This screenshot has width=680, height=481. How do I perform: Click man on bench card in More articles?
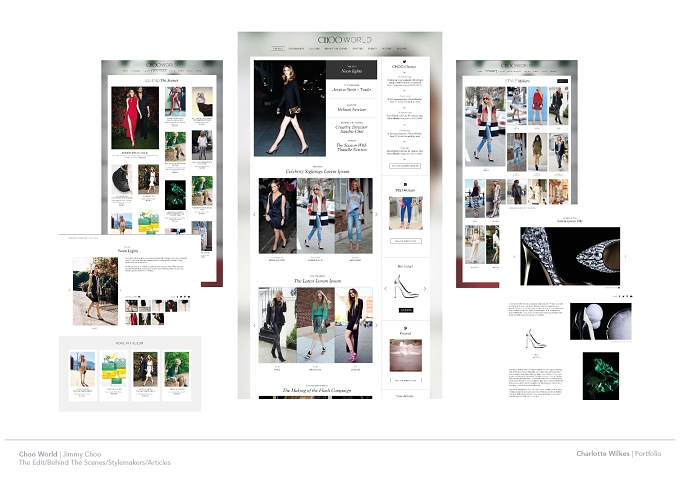(x=177, y=369)
